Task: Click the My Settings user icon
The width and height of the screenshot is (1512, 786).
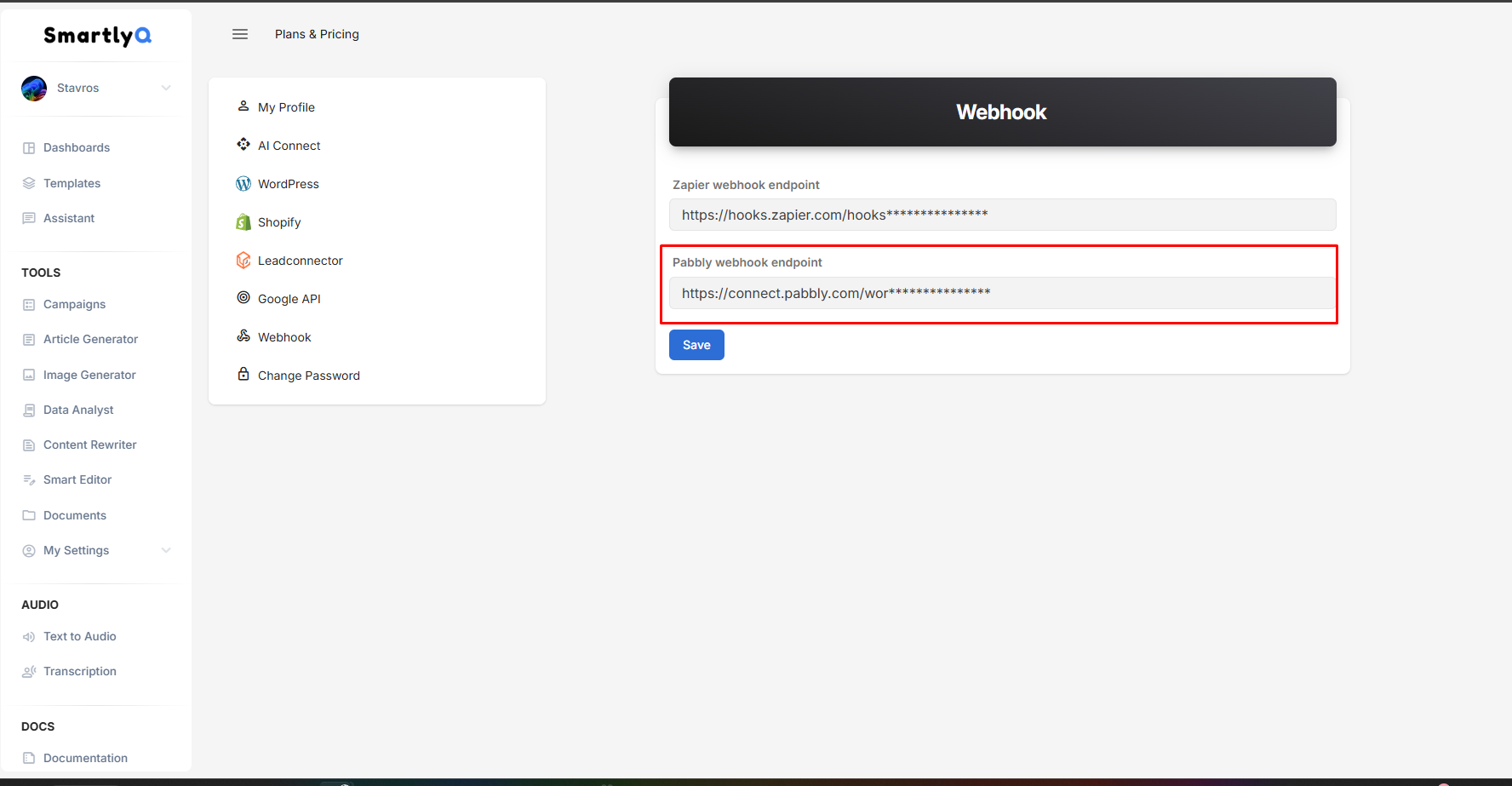Action: [29, 550]
